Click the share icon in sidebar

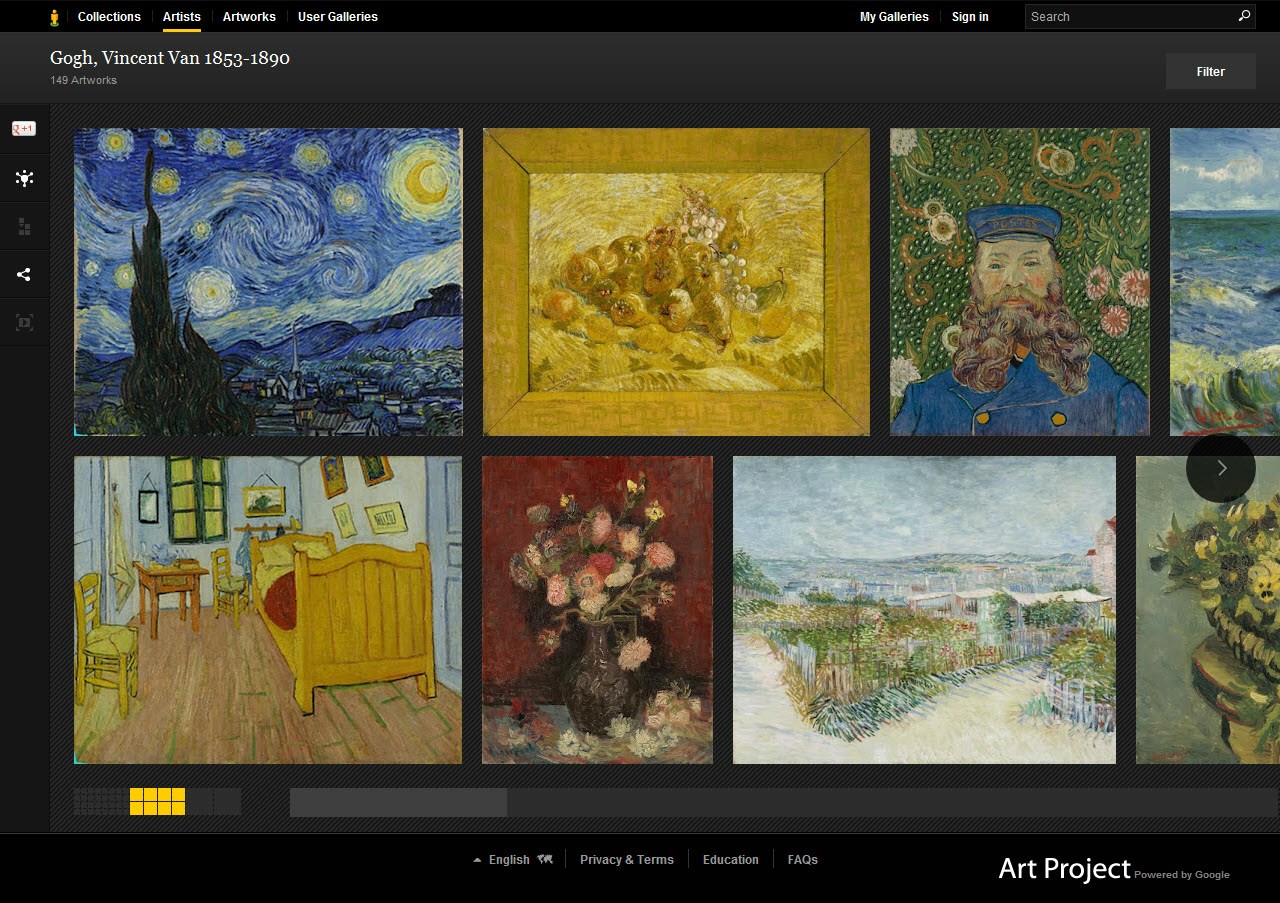click(24, 274)
